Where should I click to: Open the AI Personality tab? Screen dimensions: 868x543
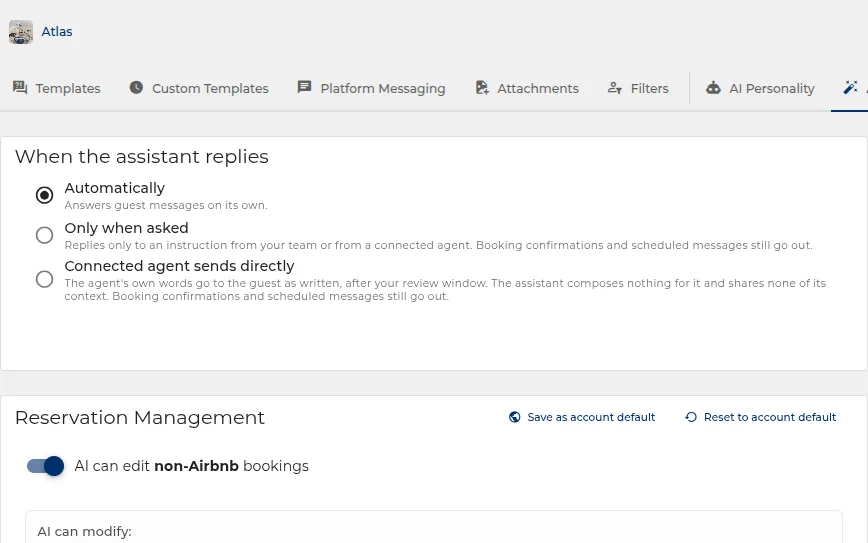pyautogui.click(x=760, y=88)
